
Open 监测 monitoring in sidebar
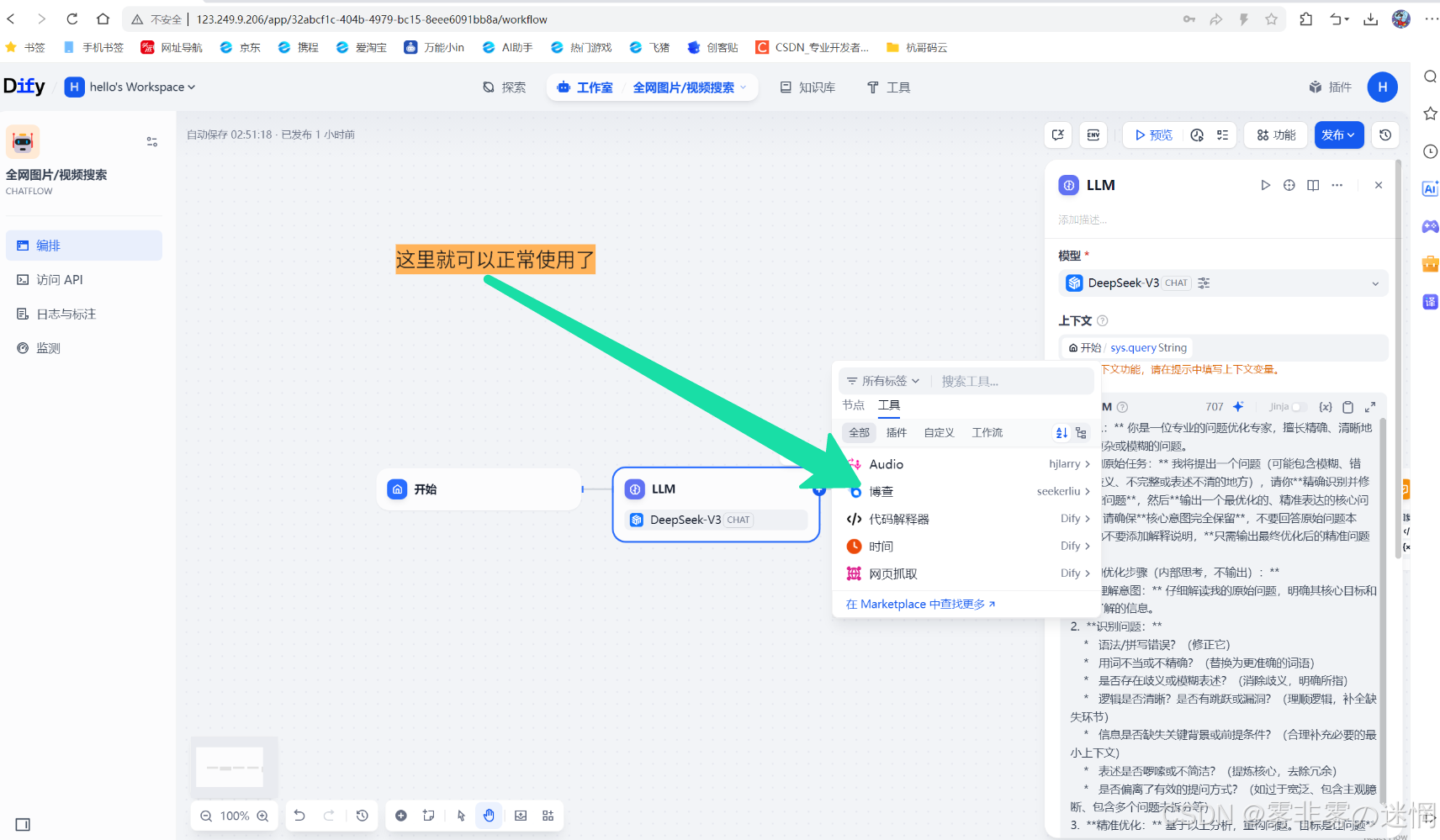click(x=84, y=348)
